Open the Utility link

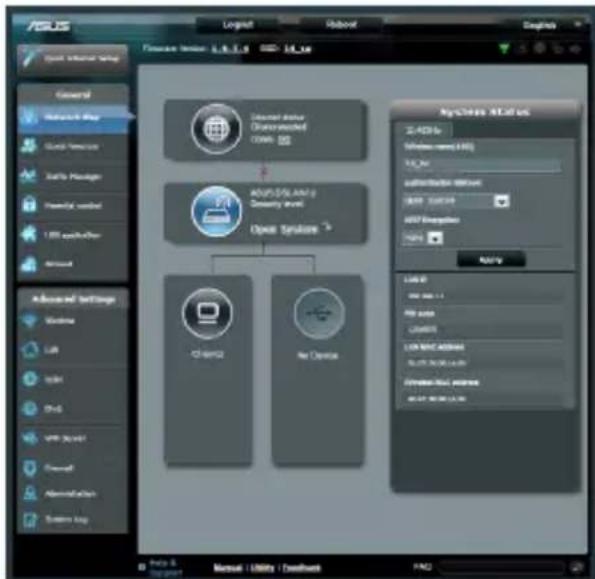coord(262,568)
